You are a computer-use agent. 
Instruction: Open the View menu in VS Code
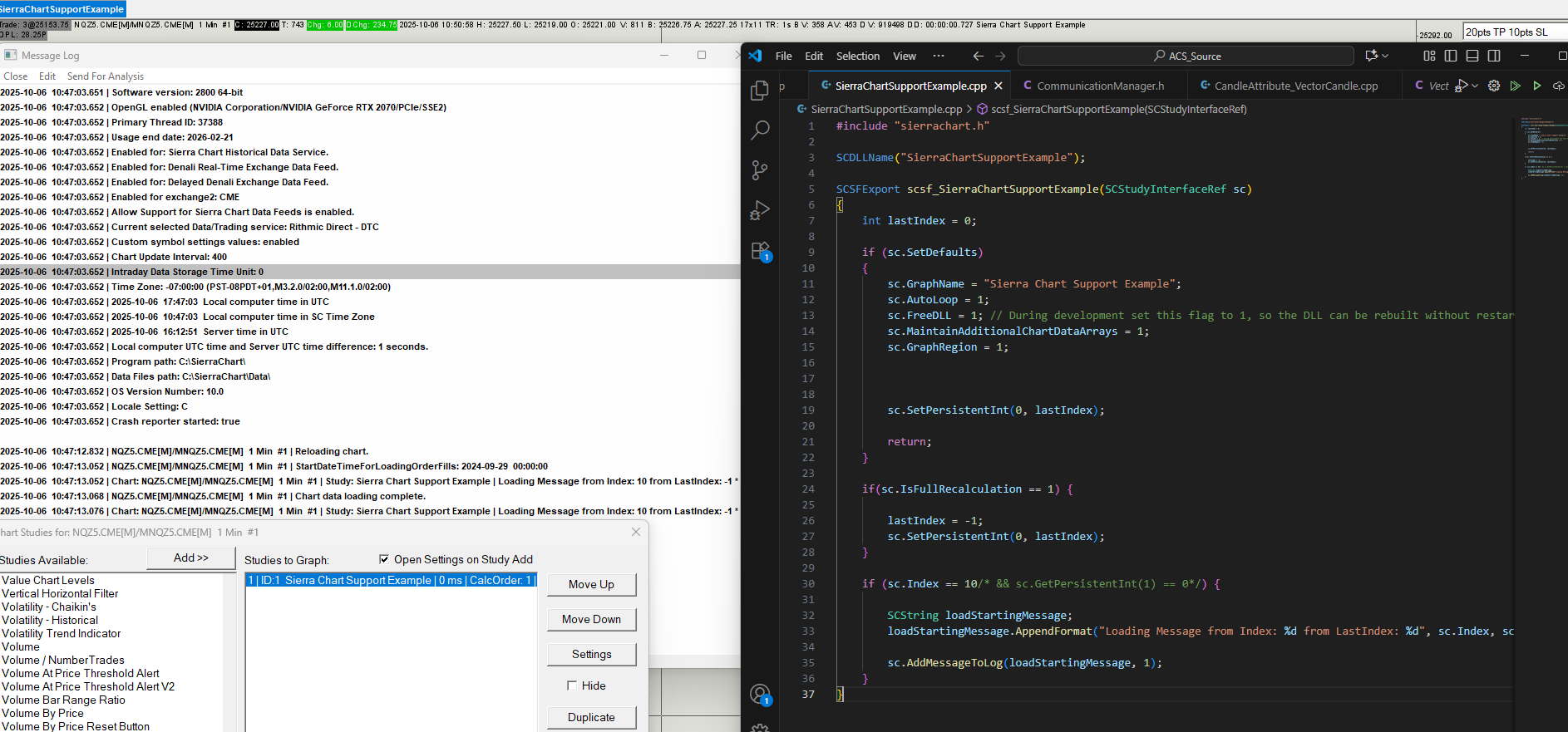click(x=905, y=56)
